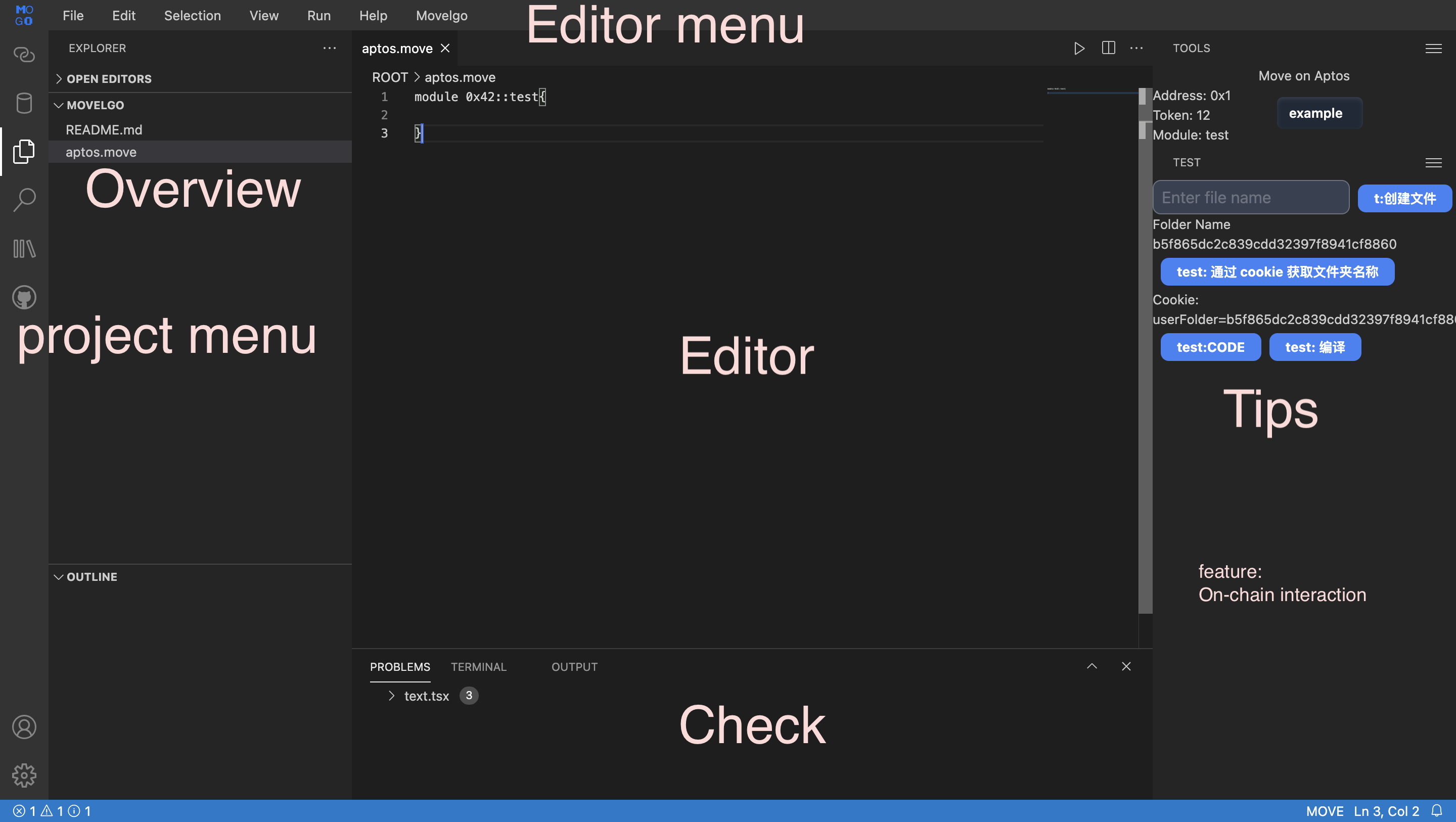Run the file with play icon
1456x822 pixels.
(x=1079, y=49)
